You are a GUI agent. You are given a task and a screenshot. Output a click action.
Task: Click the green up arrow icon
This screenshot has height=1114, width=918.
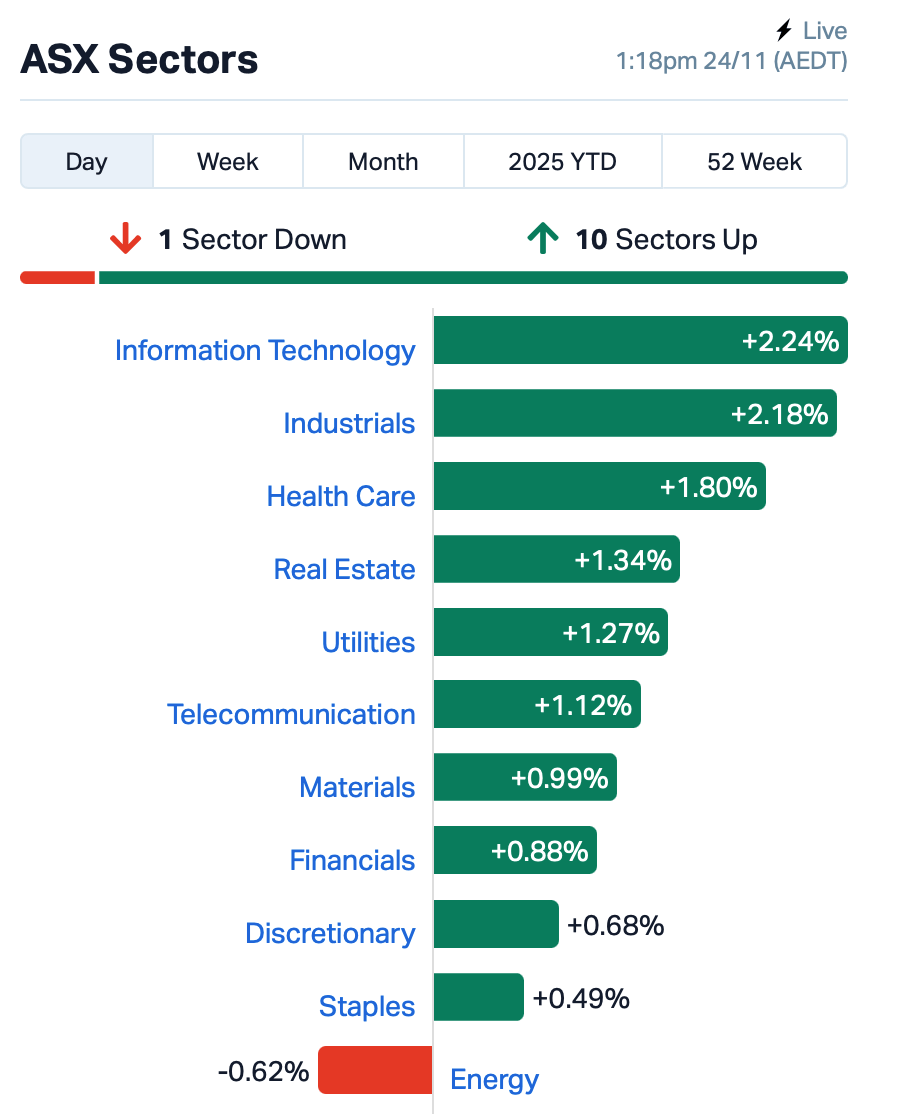click(x=542, y=240)
